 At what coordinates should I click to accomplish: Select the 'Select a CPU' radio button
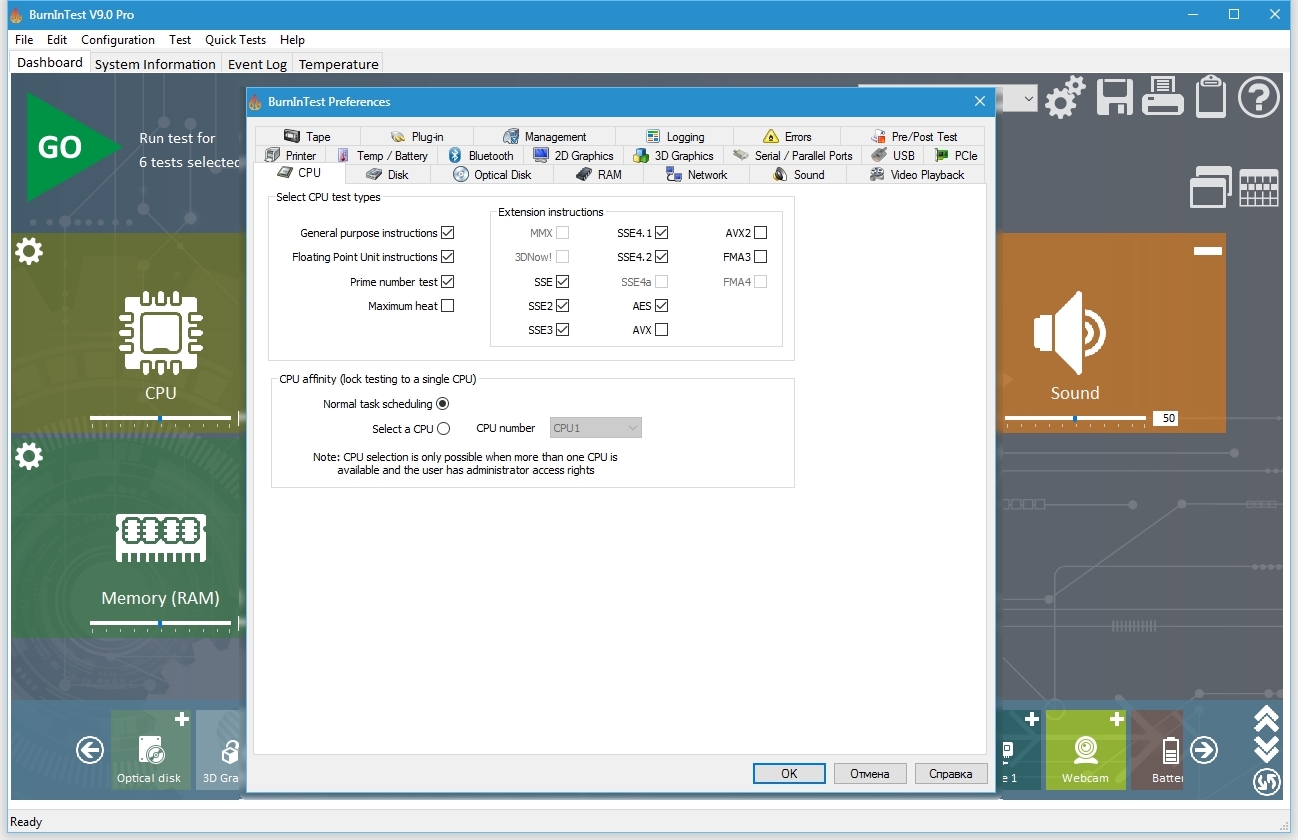(443, 429)
